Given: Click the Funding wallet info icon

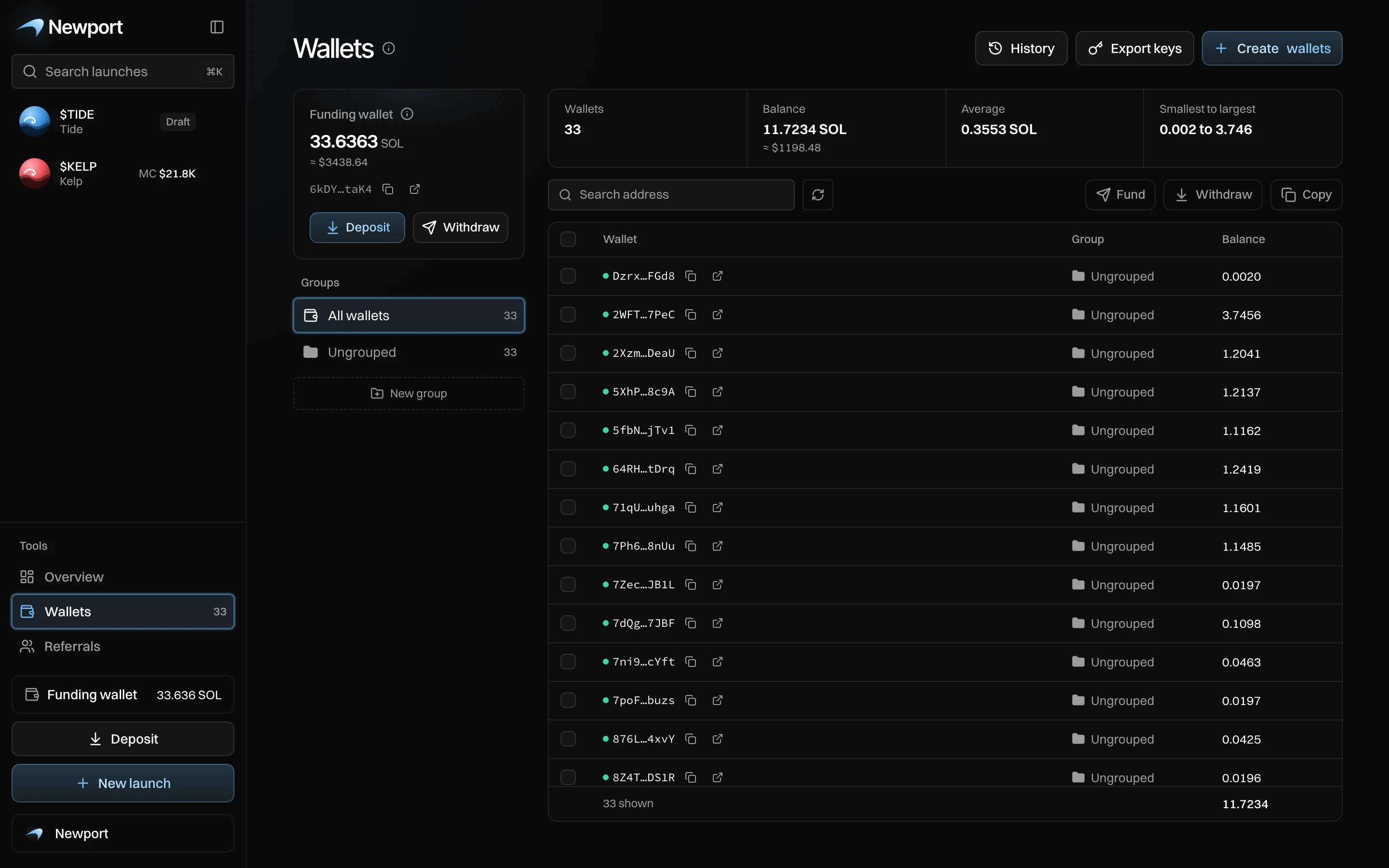Looking at the screenshot, I should coord(407,114).
